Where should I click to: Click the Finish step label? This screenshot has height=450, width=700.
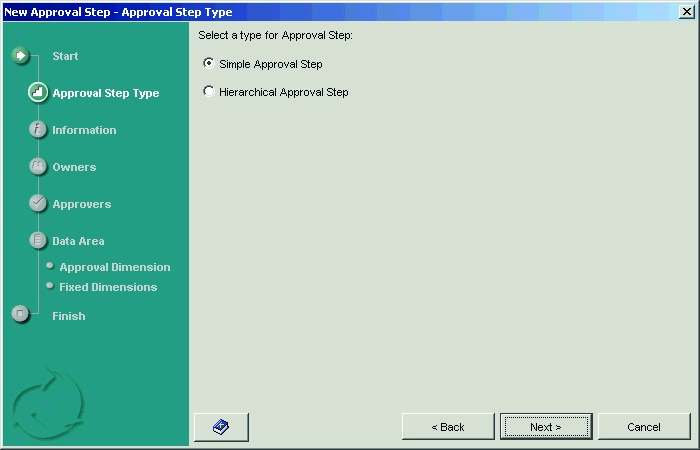pyautogui.click(x=69, y=316)
